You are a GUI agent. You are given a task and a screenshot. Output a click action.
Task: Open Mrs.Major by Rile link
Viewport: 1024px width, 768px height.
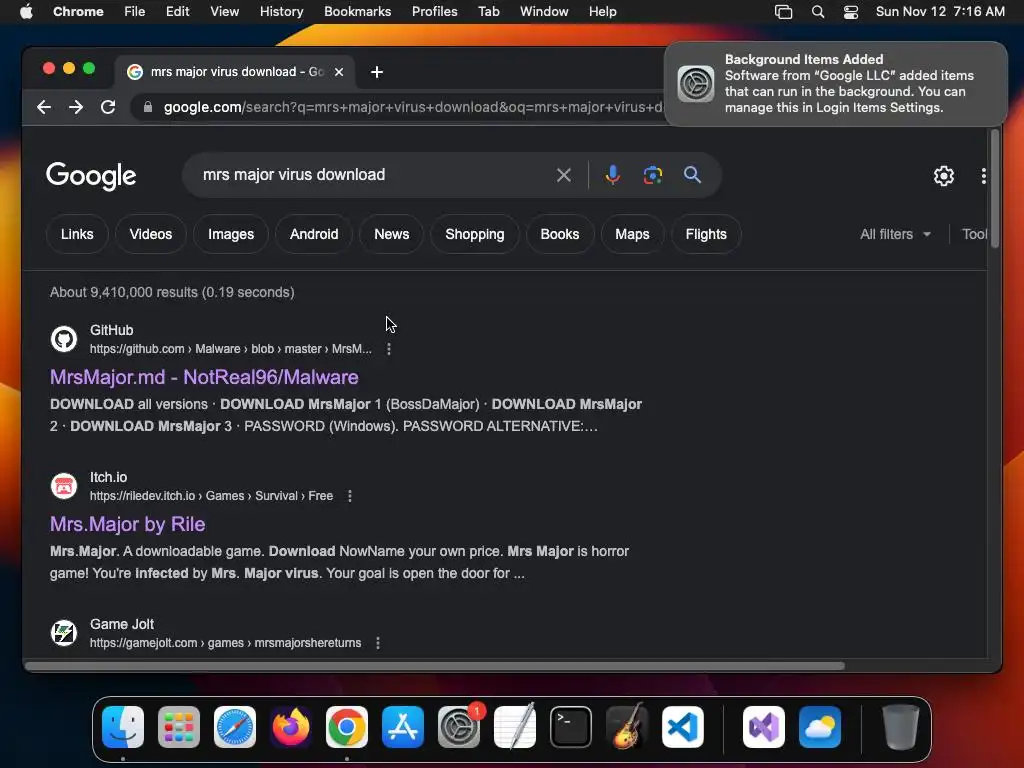[x=127, y=524]
